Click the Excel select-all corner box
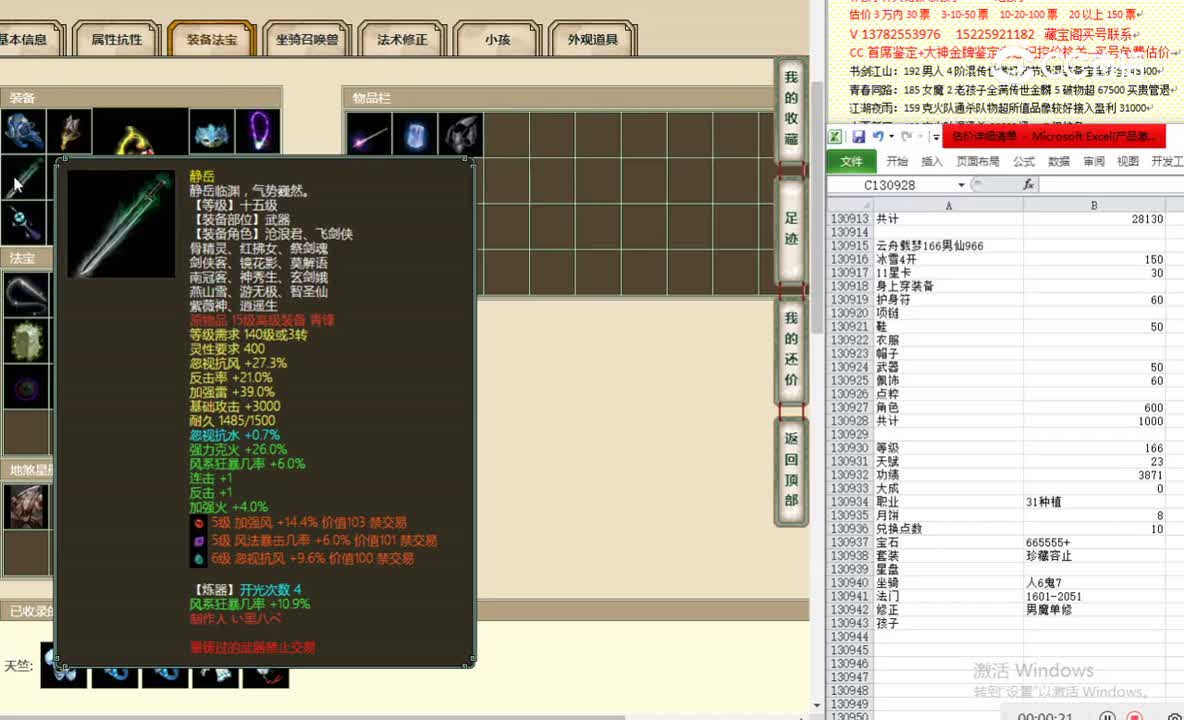Viewport: 1184px width, 720px height. (850, 205)
